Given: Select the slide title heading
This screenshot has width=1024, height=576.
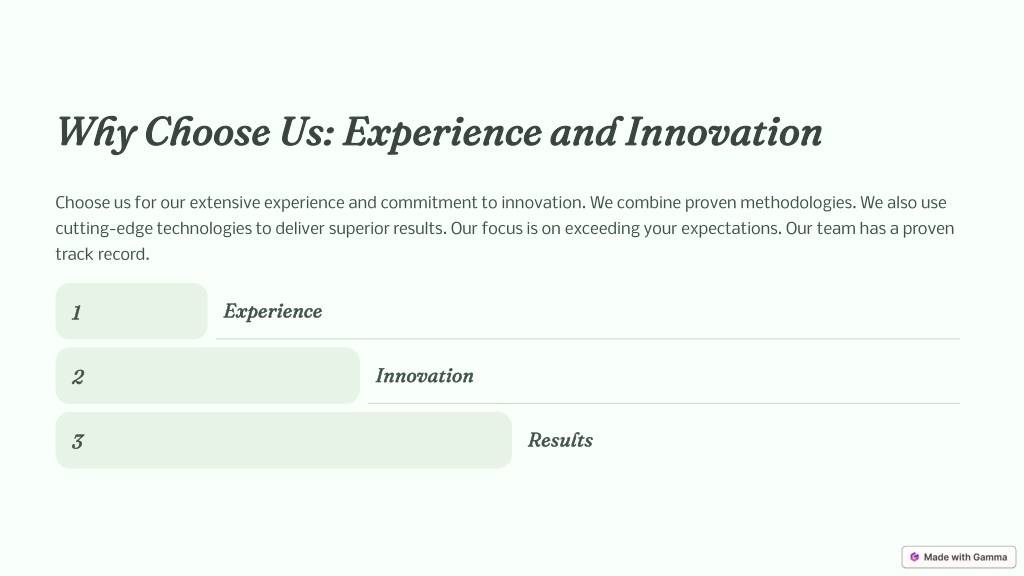Looking at the screenshot, I should point(439,133).
